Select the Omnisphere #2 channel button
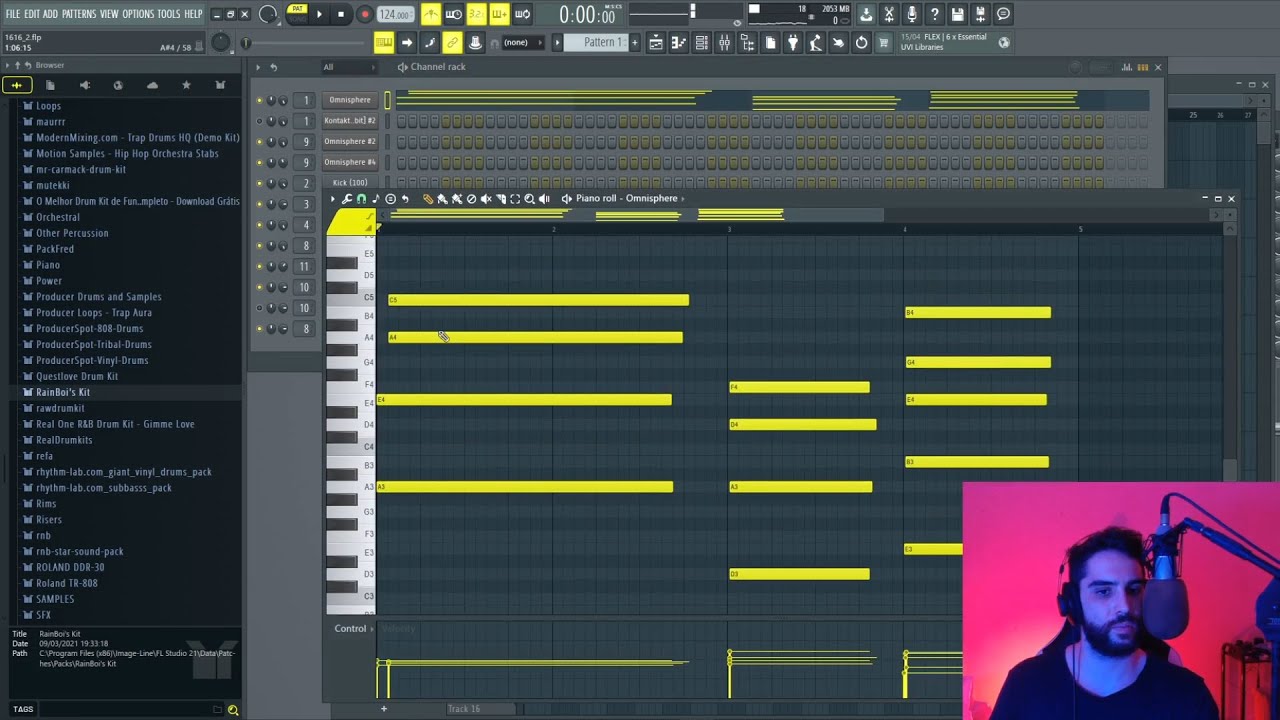Viewport: 1280px width, 720px height. pos(350,142)
